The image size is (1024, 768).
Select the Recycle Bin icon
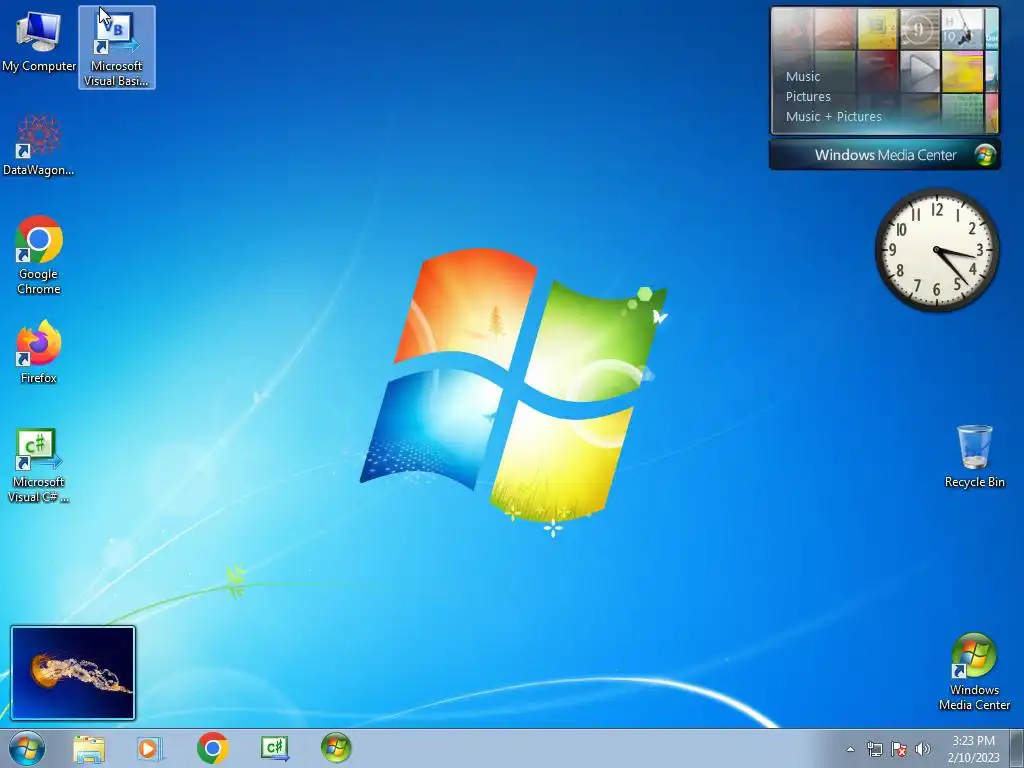click(x=974, y=456)
